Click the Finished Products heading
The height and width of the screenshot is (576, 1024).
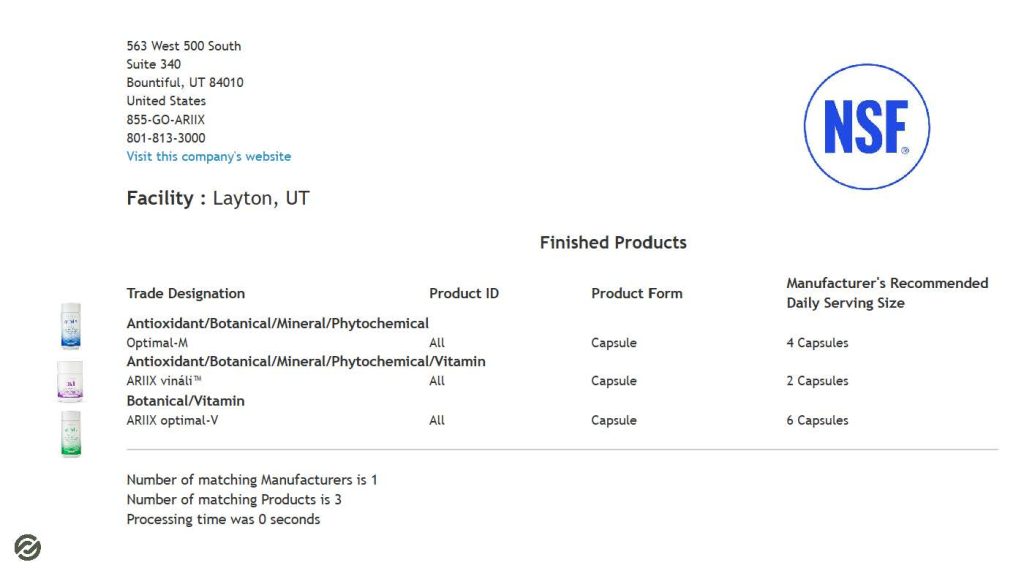point(613,243)
